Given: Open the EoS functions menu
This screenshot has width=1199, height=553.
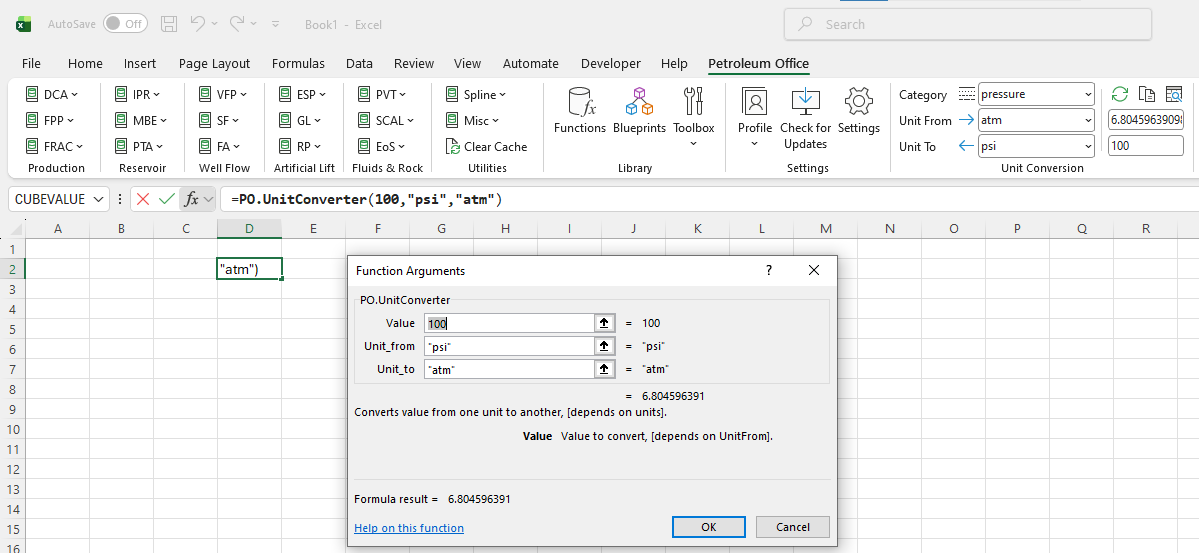Looking at the screenshot, I should click(x=382, y=146).
